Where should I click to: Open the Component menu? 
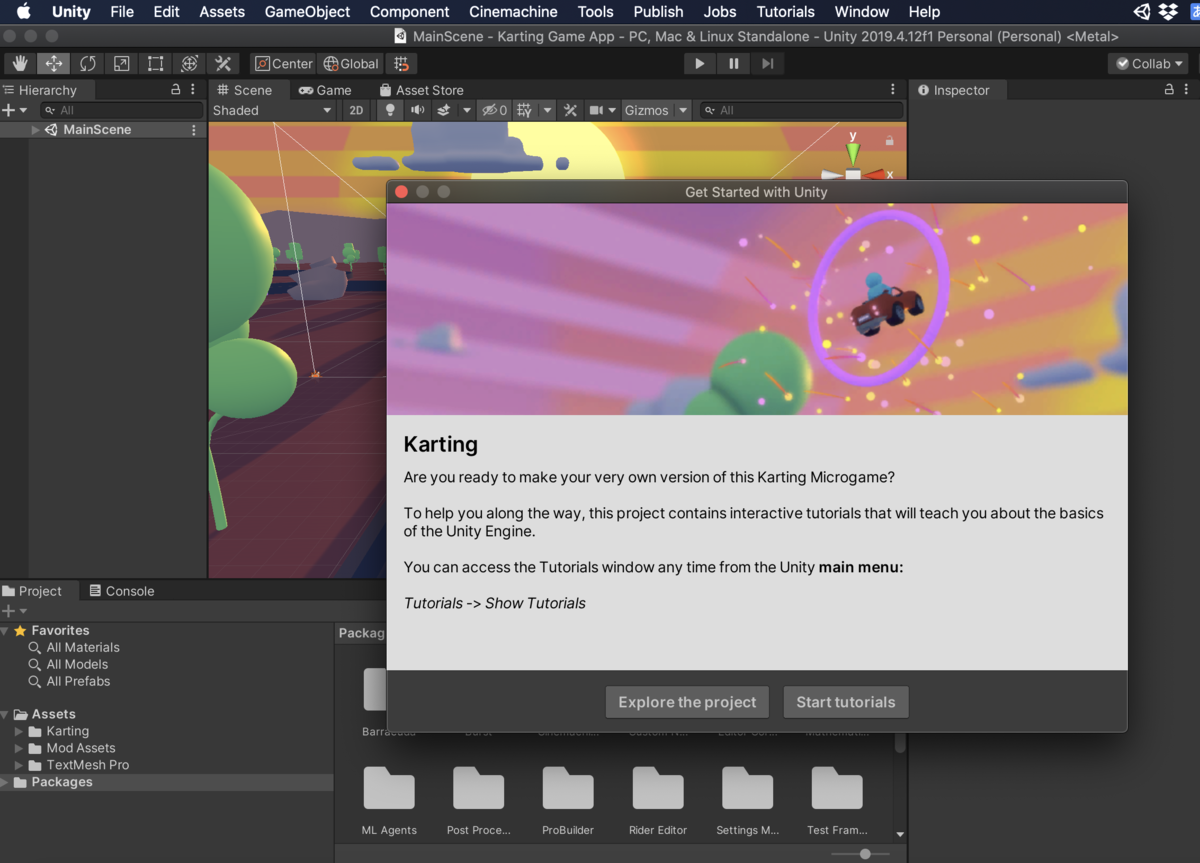[x=410, y=12]
